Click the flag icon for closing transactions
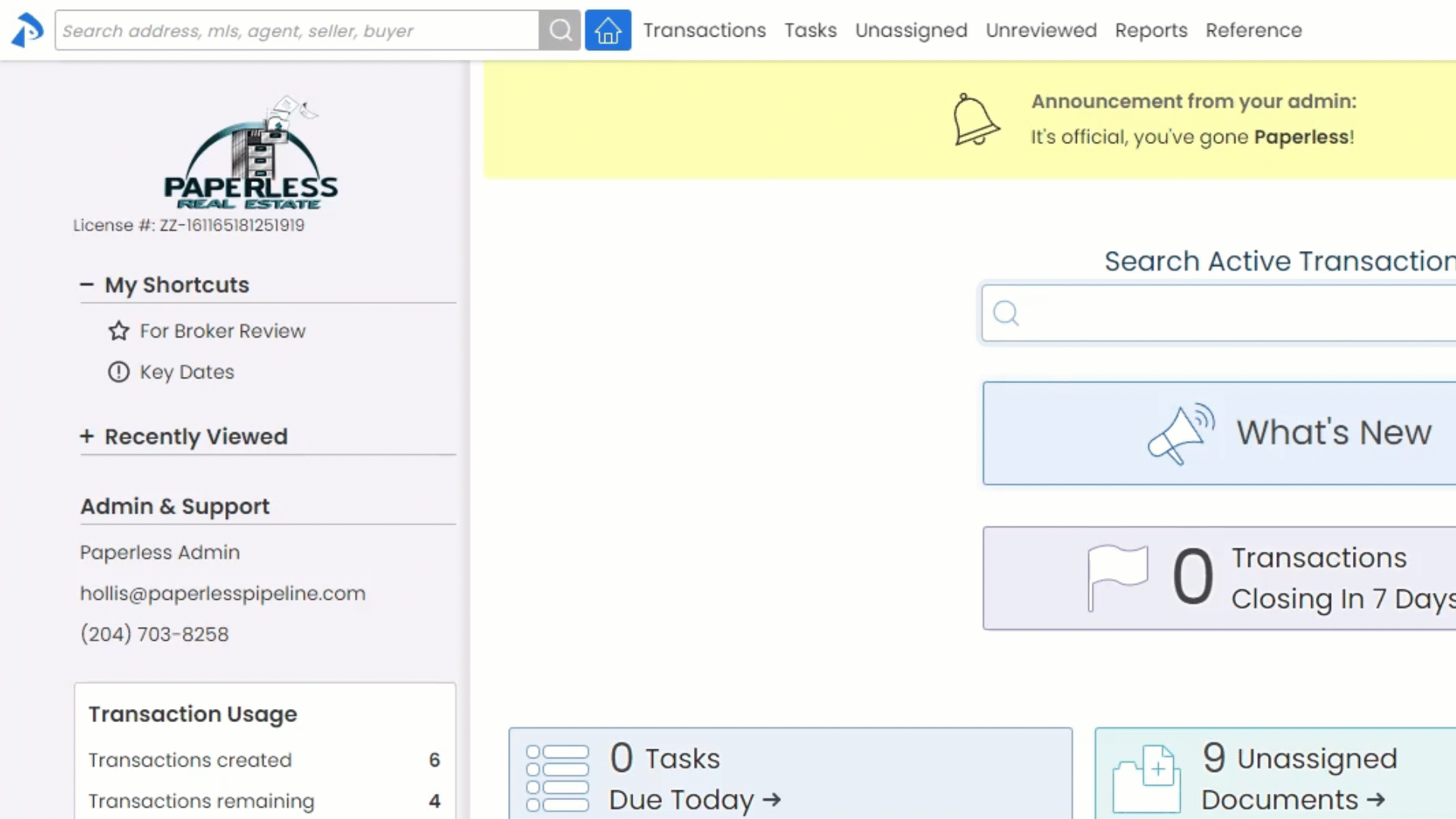Screen dimensions: 1456x819 point(1117,578)
